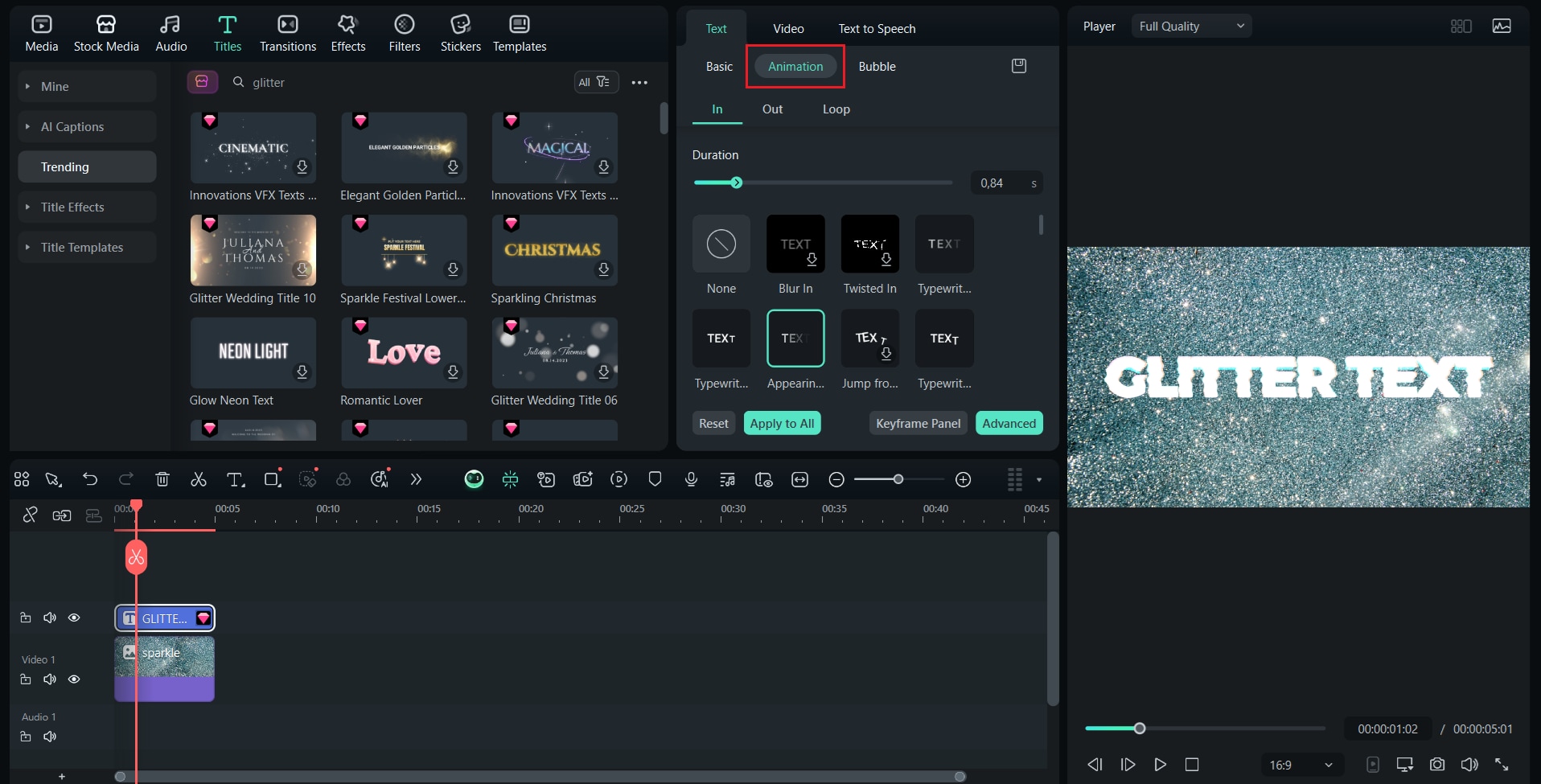Open the Full Quality dropdown
The image size is (1541, 784).
click(x=1191, y=26)
